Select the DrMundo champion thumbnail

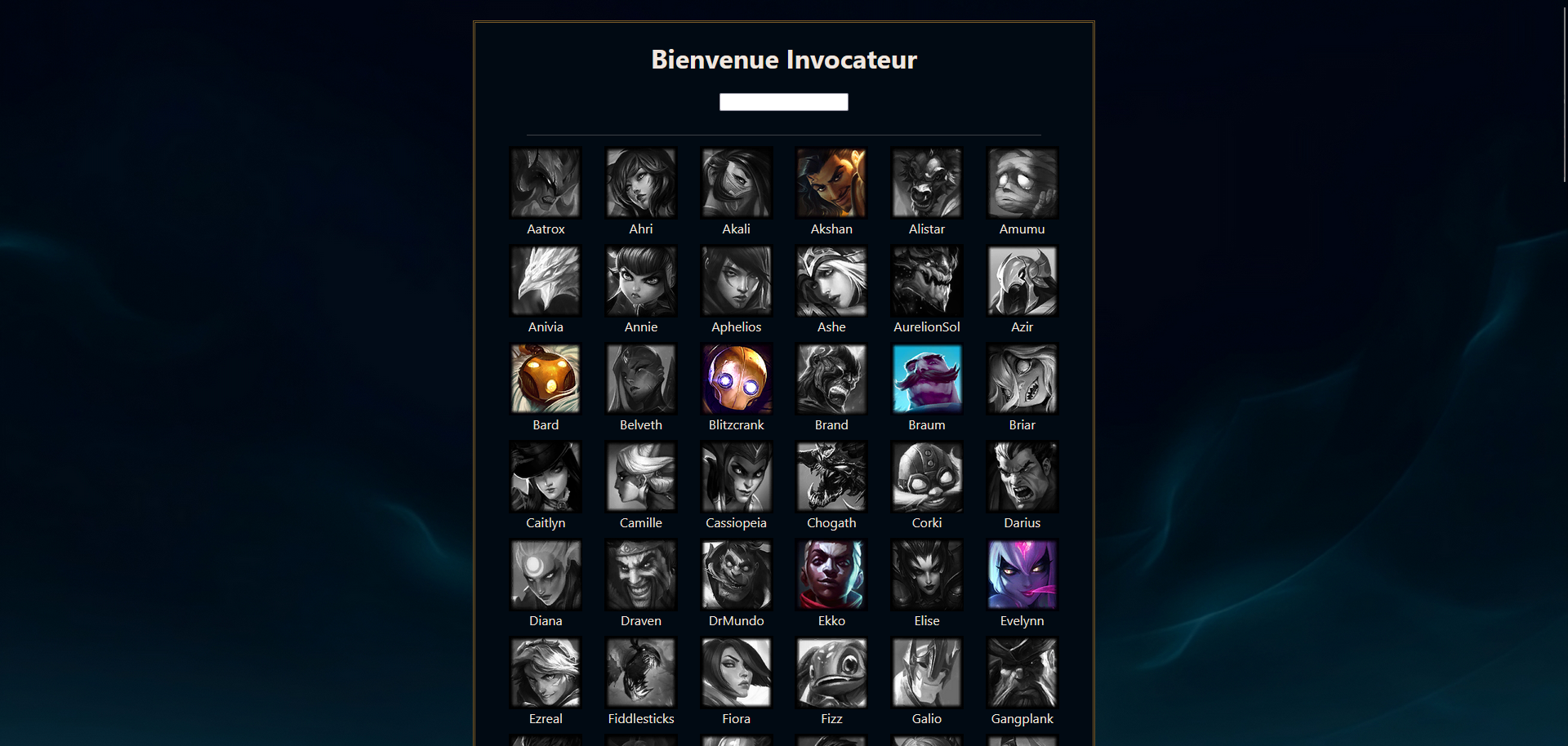(736, 575)
